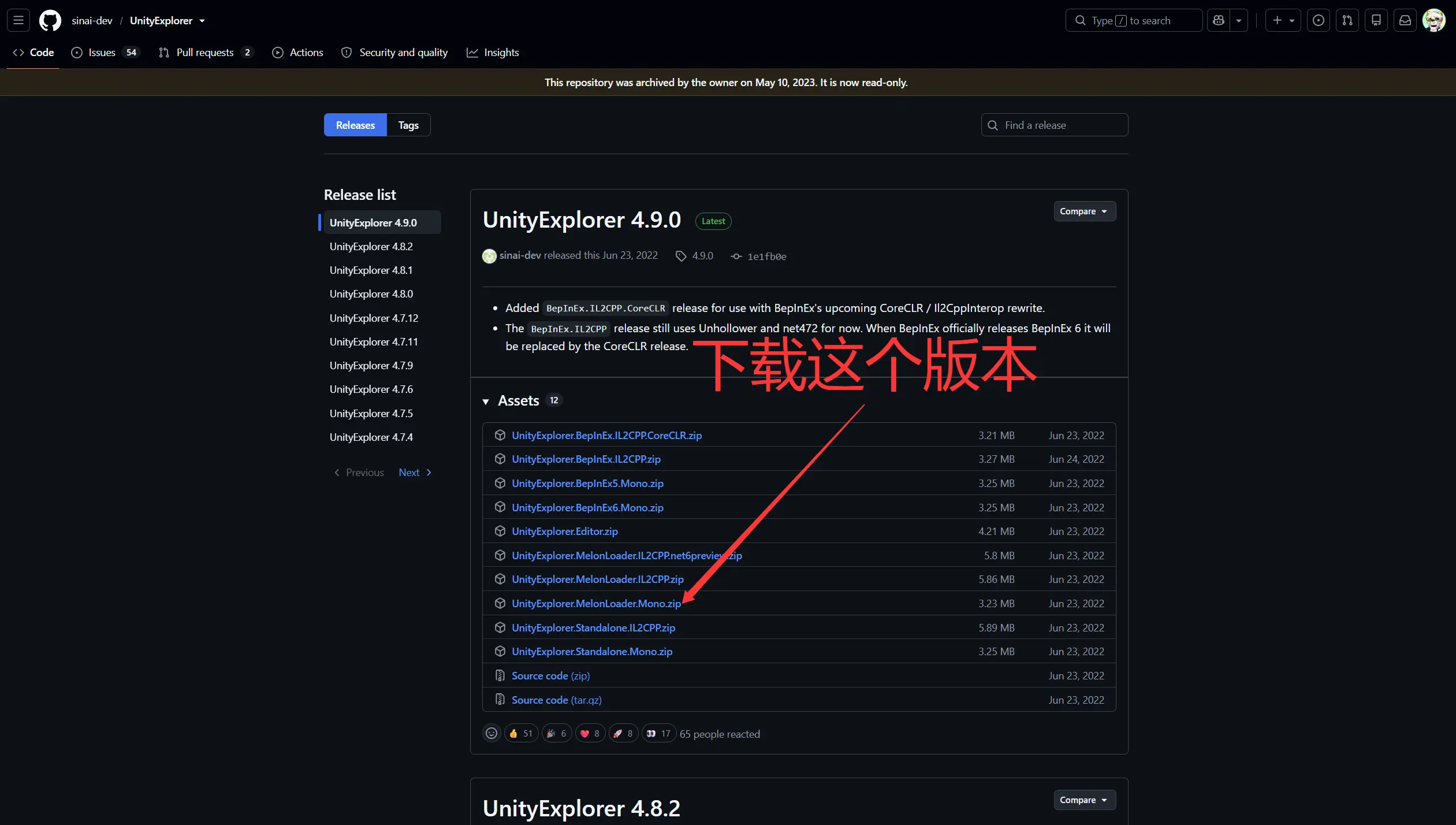Click the thumbs up reaction with 51

tap(521, 734)
